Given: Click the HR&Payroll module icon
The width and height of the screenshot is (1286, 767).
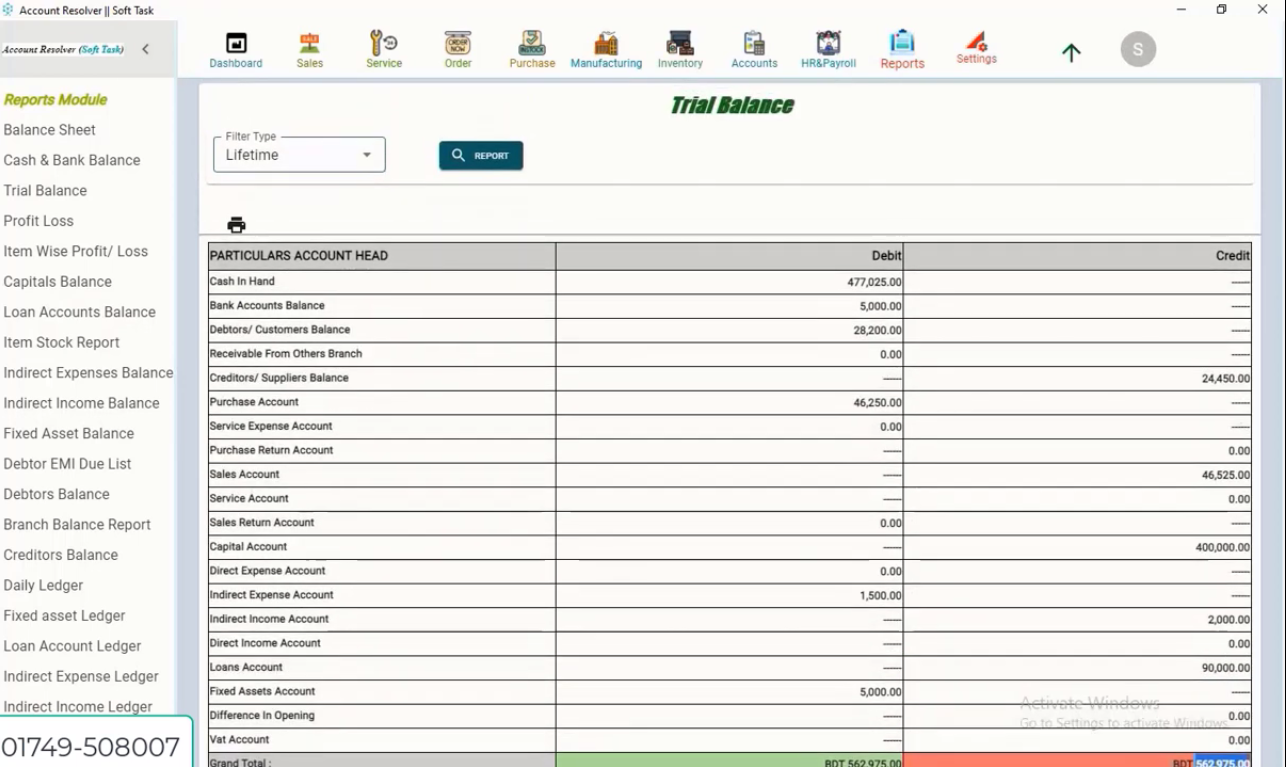Looking at the screenshot, I should (826, 47).
